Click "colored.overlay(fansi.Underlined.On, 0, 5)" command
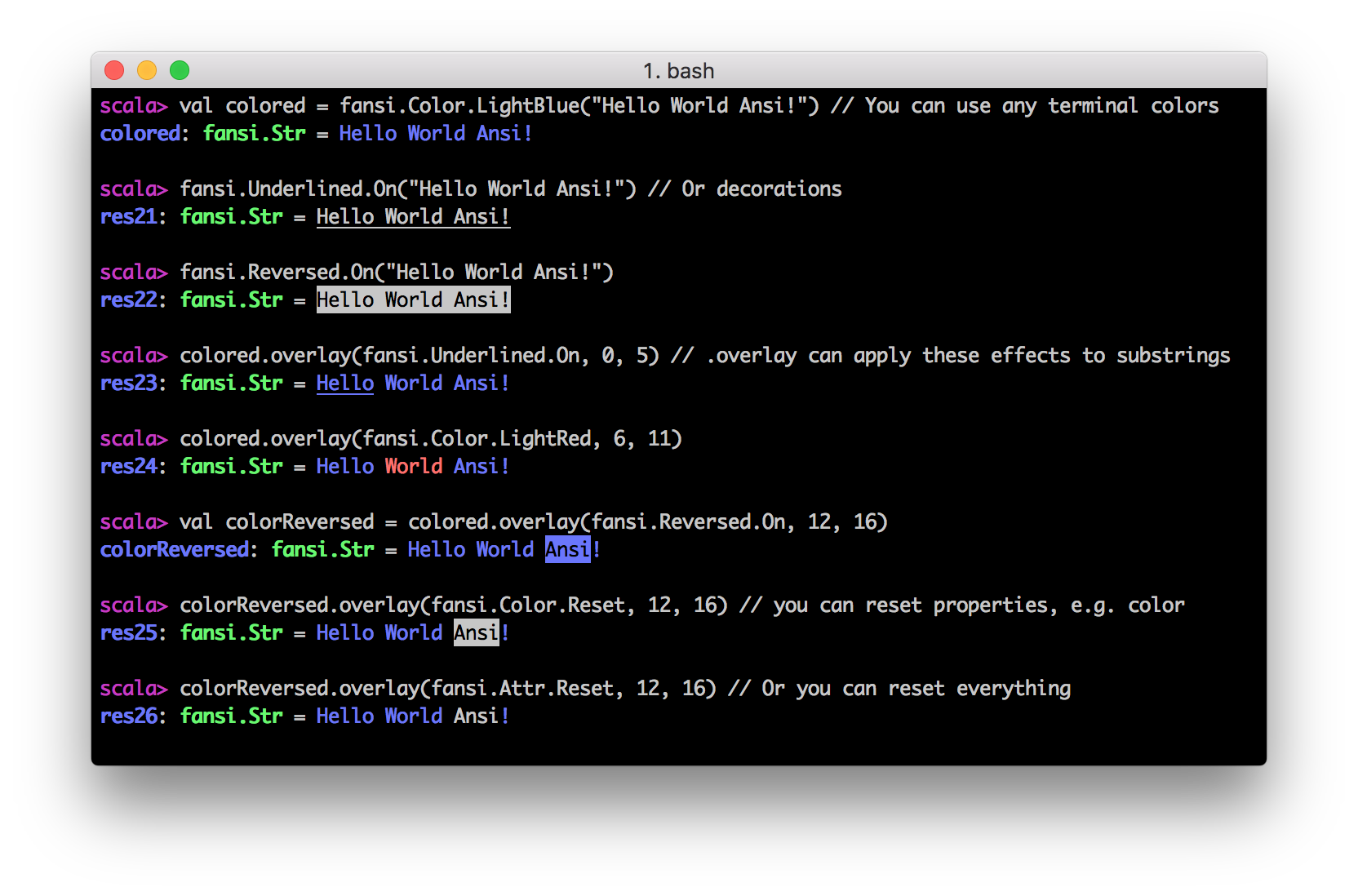This screenshot has height=896, width=1358. tap(419, 356)
